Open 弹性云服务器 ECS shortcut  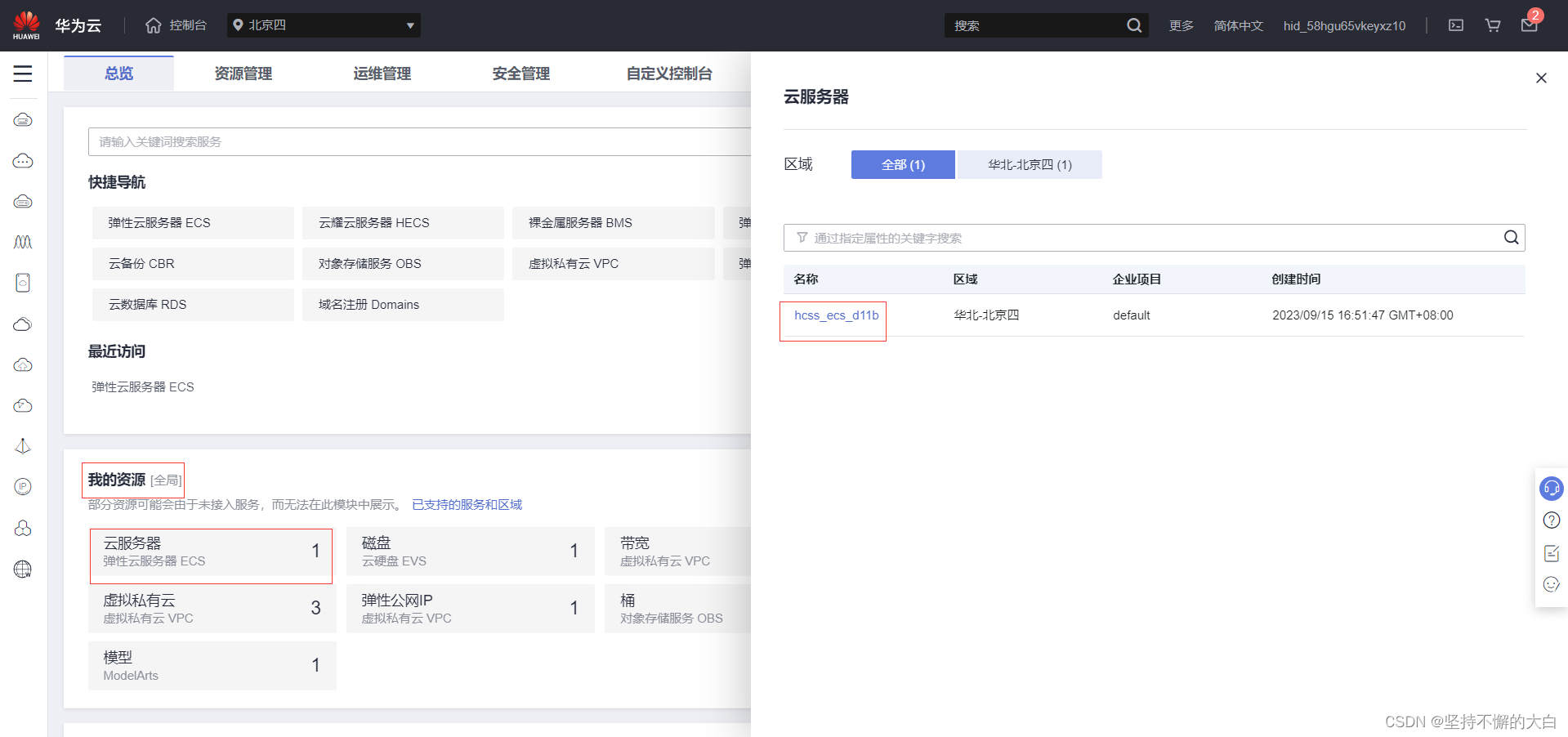click(x=193, y=222)
